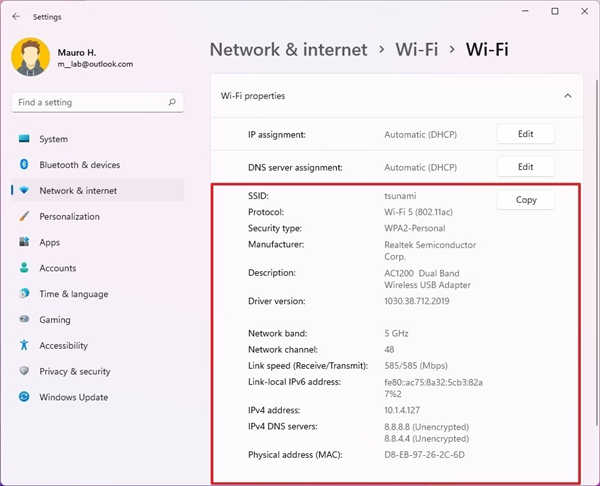Click the Find a setting search box
This screenshot has width=600, height=486.
(90, 102)
